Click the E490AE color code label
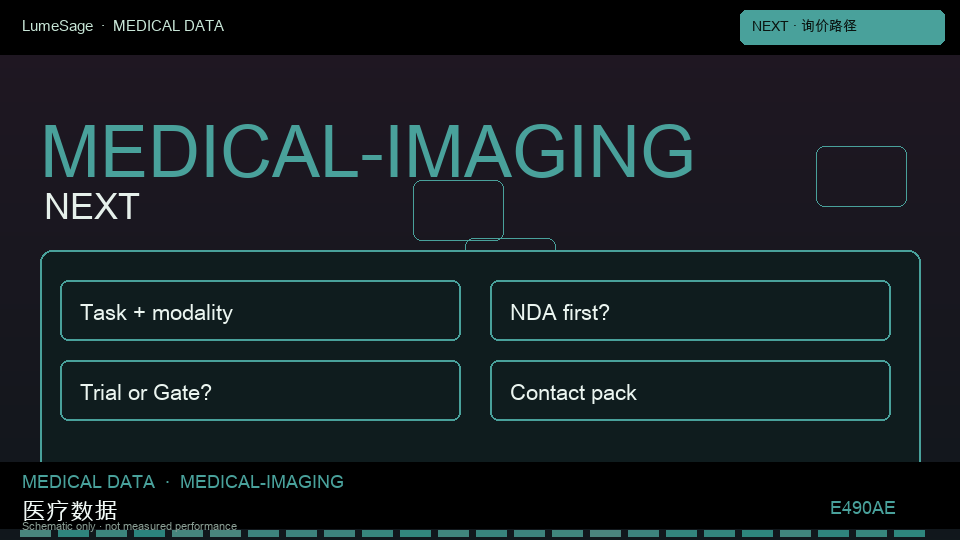 click(862, 508)
